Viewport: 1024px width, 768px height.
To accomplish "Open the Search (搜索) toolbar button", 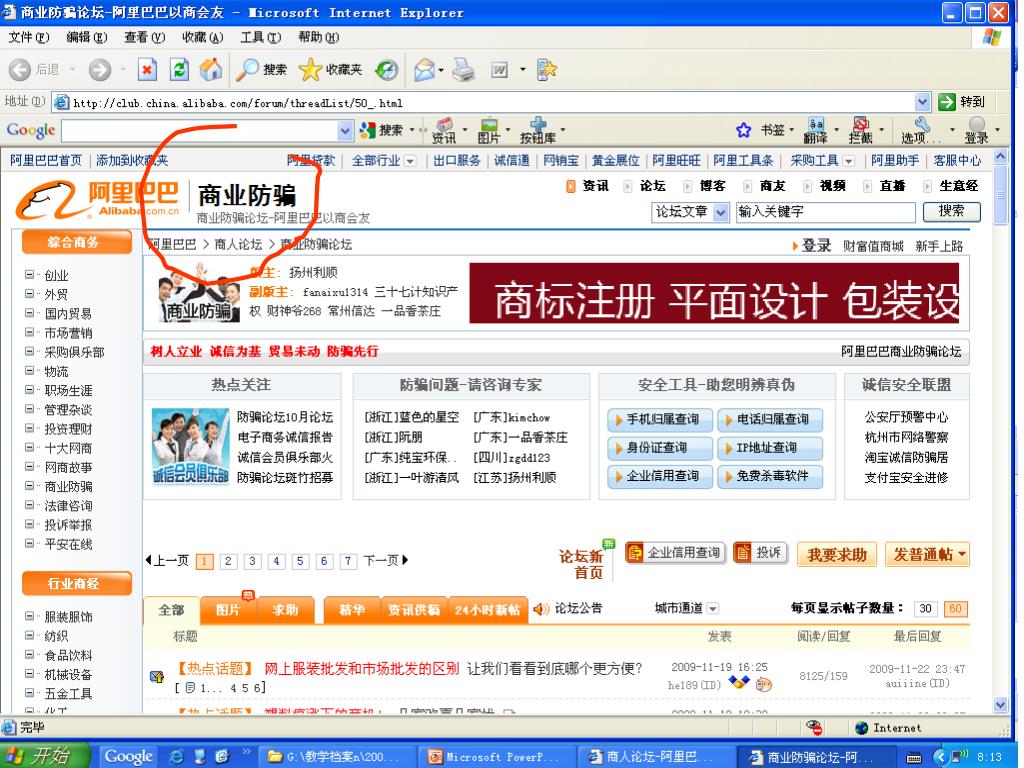I will click(x=261, y=69).
